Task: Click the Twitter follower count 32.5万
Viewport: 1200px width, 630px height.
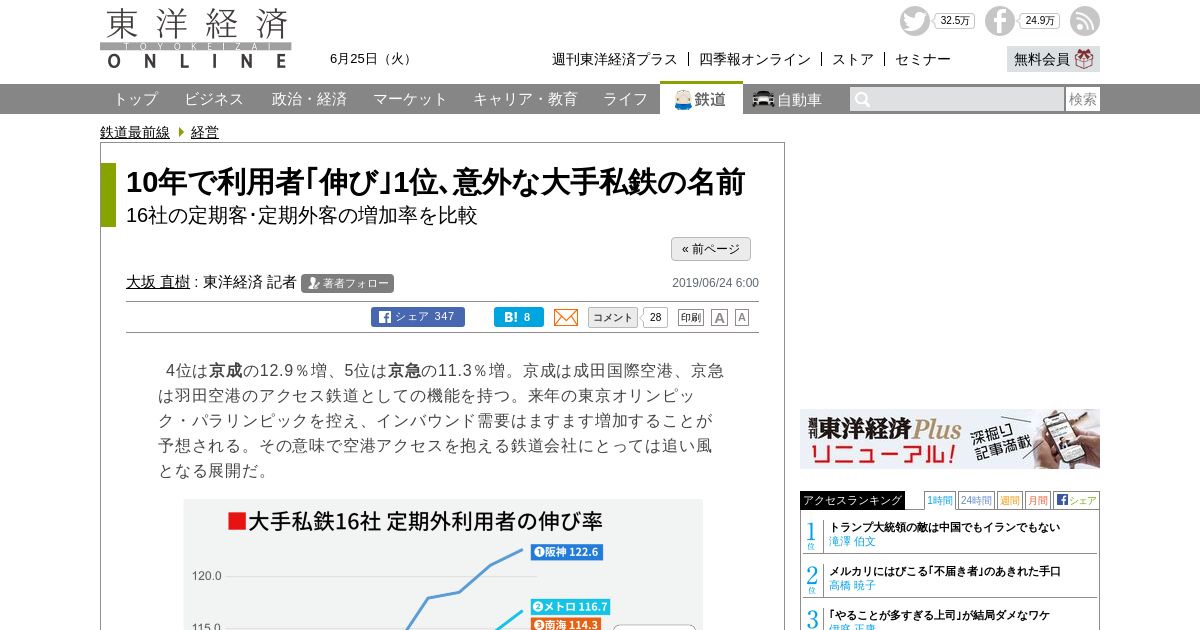Action: coord(955,21)
